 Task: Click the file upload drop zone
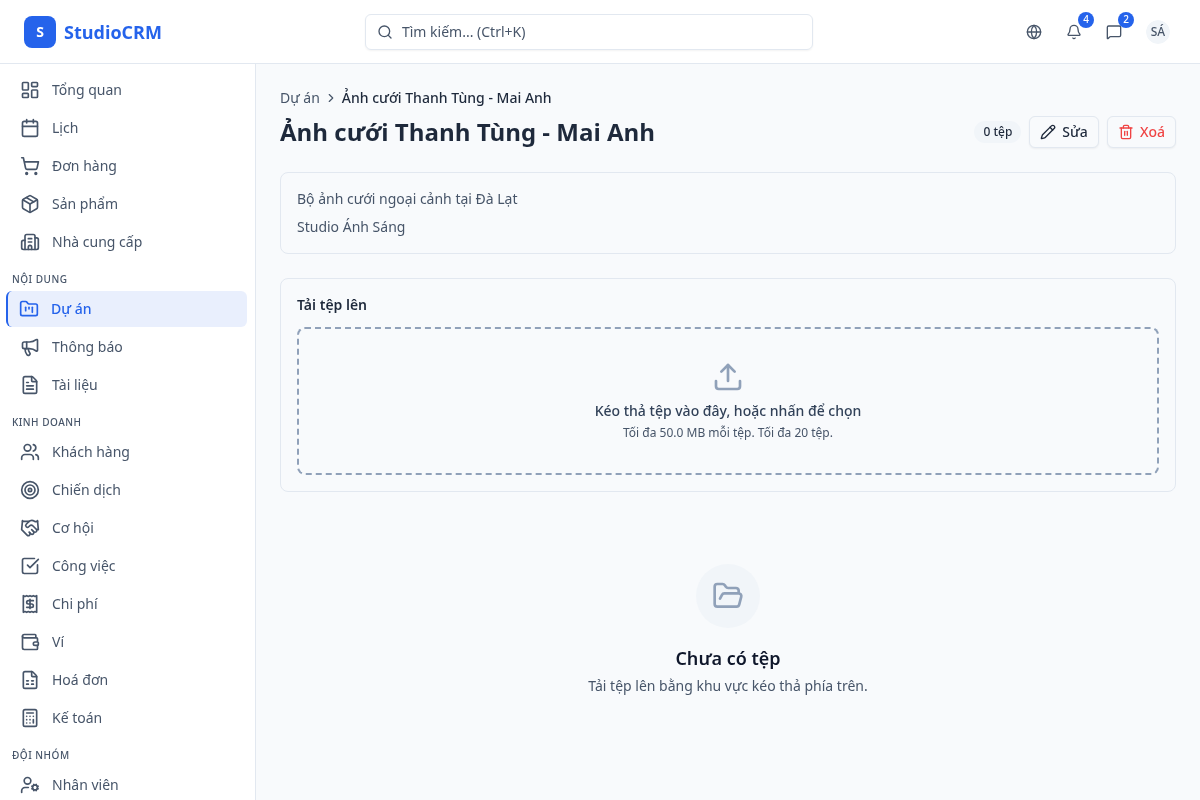click(x=727, y=400)
